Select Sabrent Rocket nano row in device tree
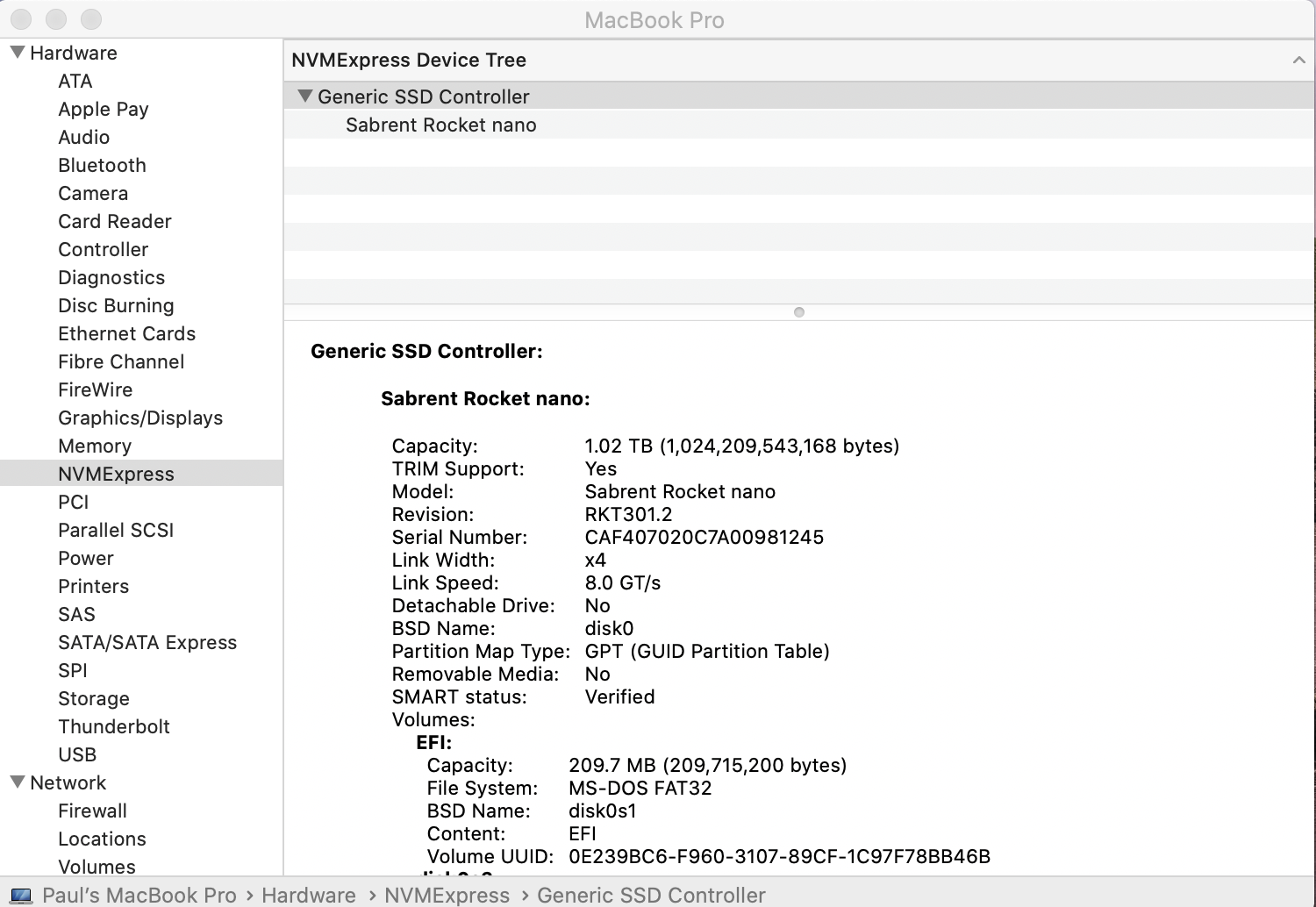 coord(799,125)
